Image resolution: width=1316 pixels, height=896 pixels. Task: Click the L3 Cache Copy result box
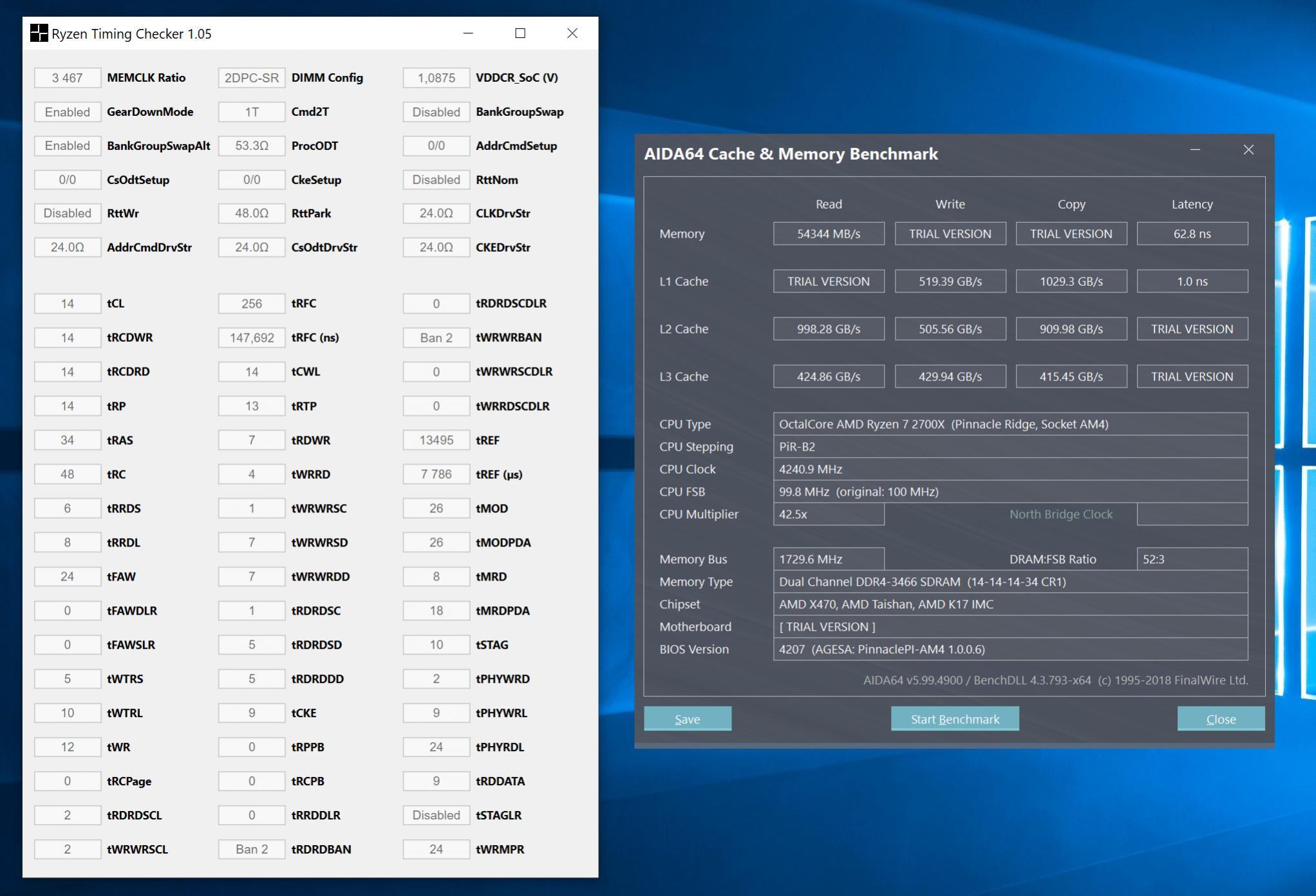[1071, 377]
